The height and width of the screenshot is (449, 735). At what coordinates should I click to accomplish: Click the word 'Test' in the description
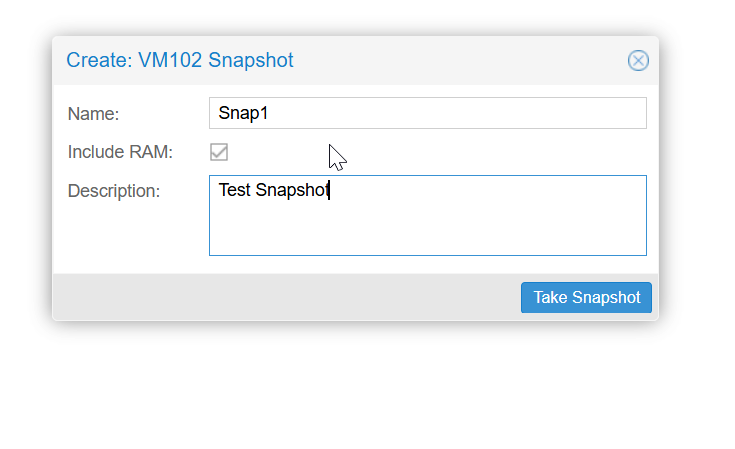[x=235, y=190]
